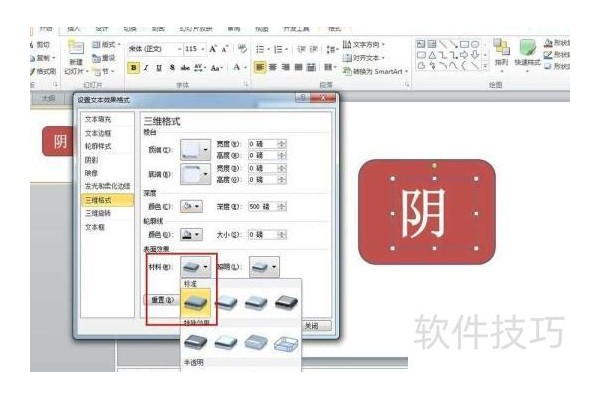Select the Oval shape in gallery
600x400 pixels.
pos(475,44)
